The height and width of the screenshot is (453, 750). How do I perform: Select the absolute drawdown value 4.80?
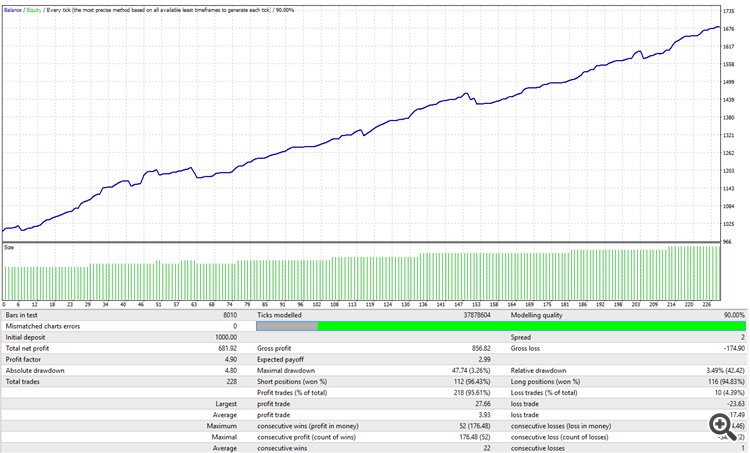click(231, 370)
